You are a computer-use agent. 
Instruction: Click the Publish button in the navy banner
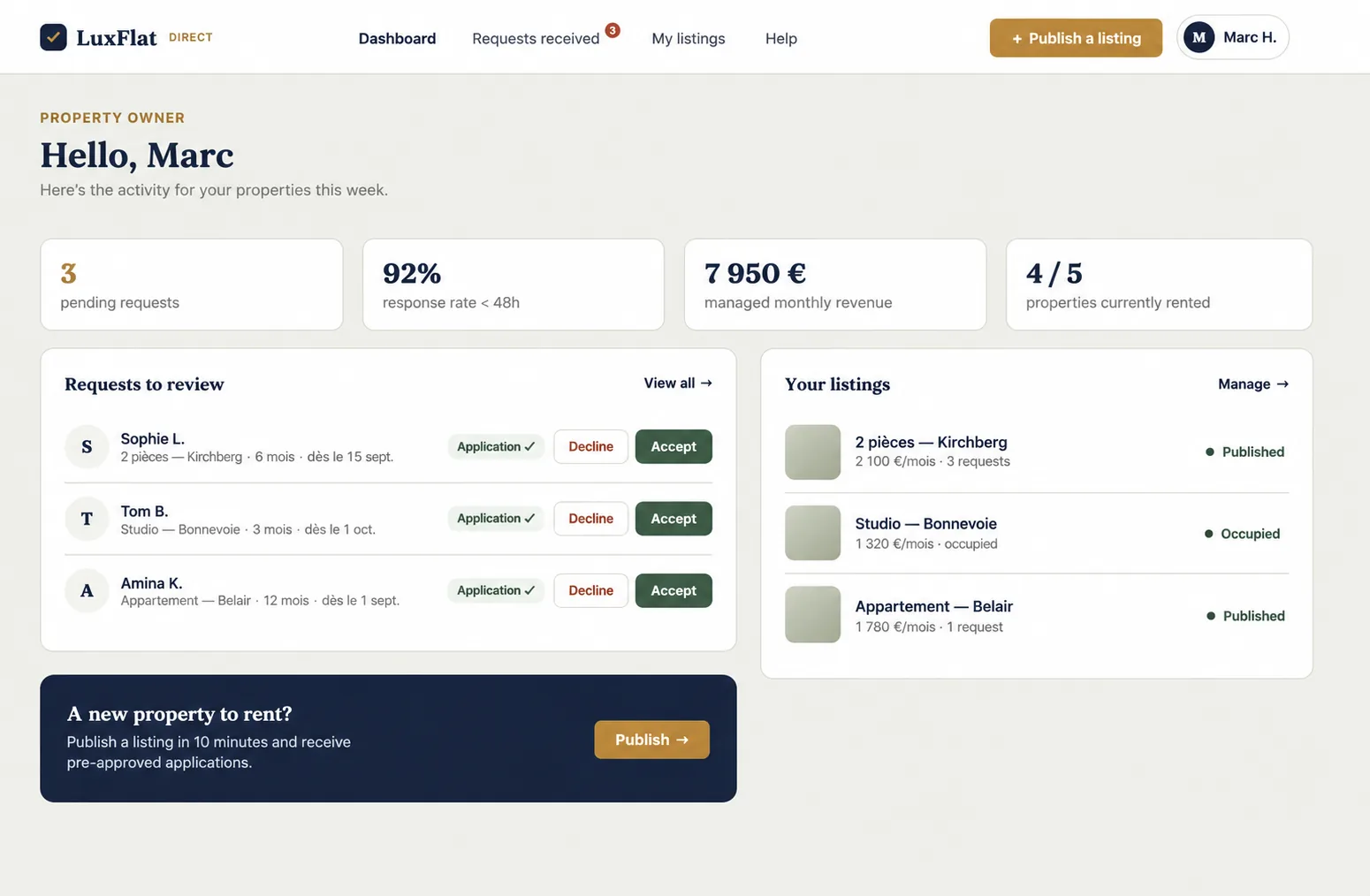click(x=651, y=740)
